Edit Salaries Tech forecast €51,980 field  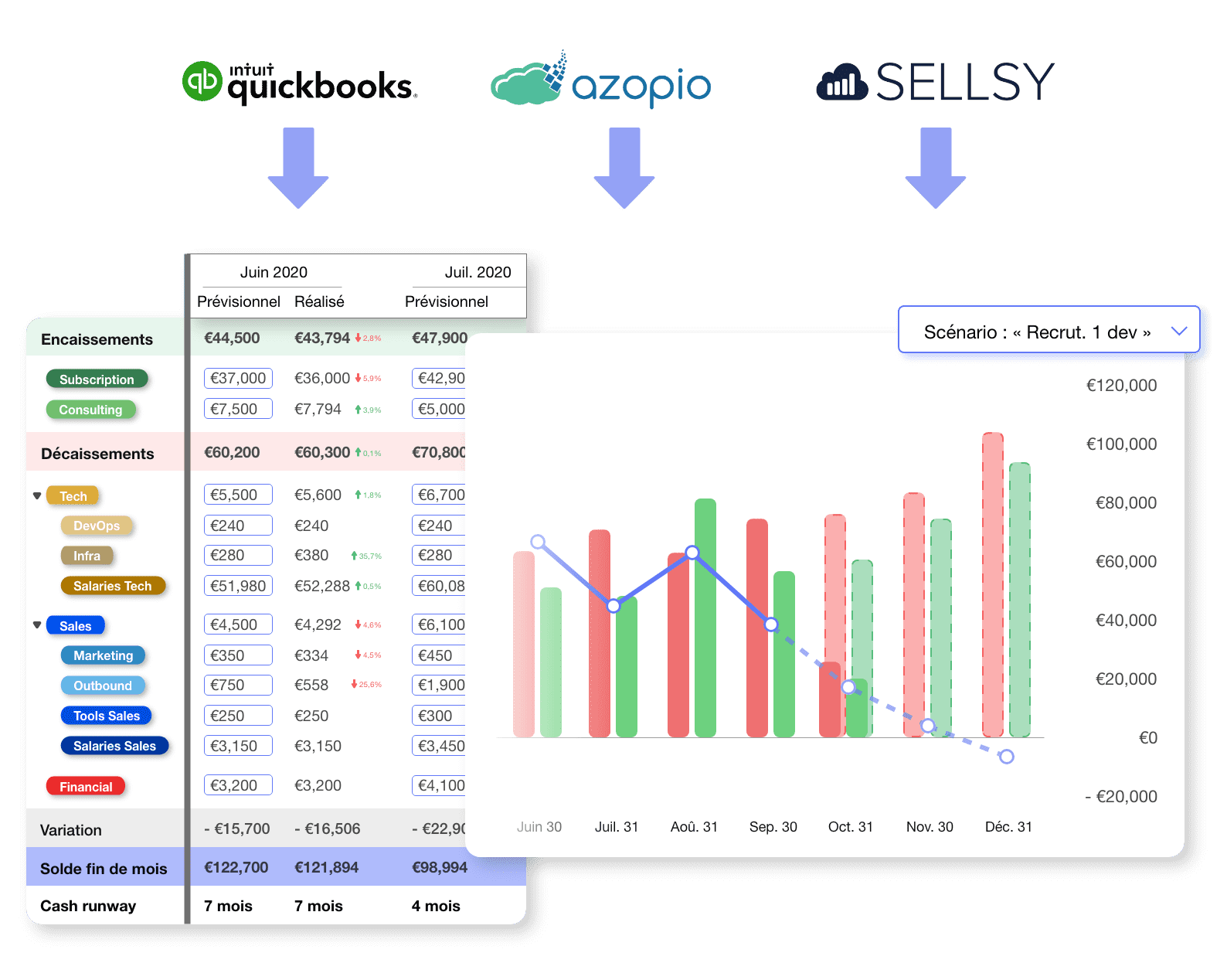[x=238, y=586]
